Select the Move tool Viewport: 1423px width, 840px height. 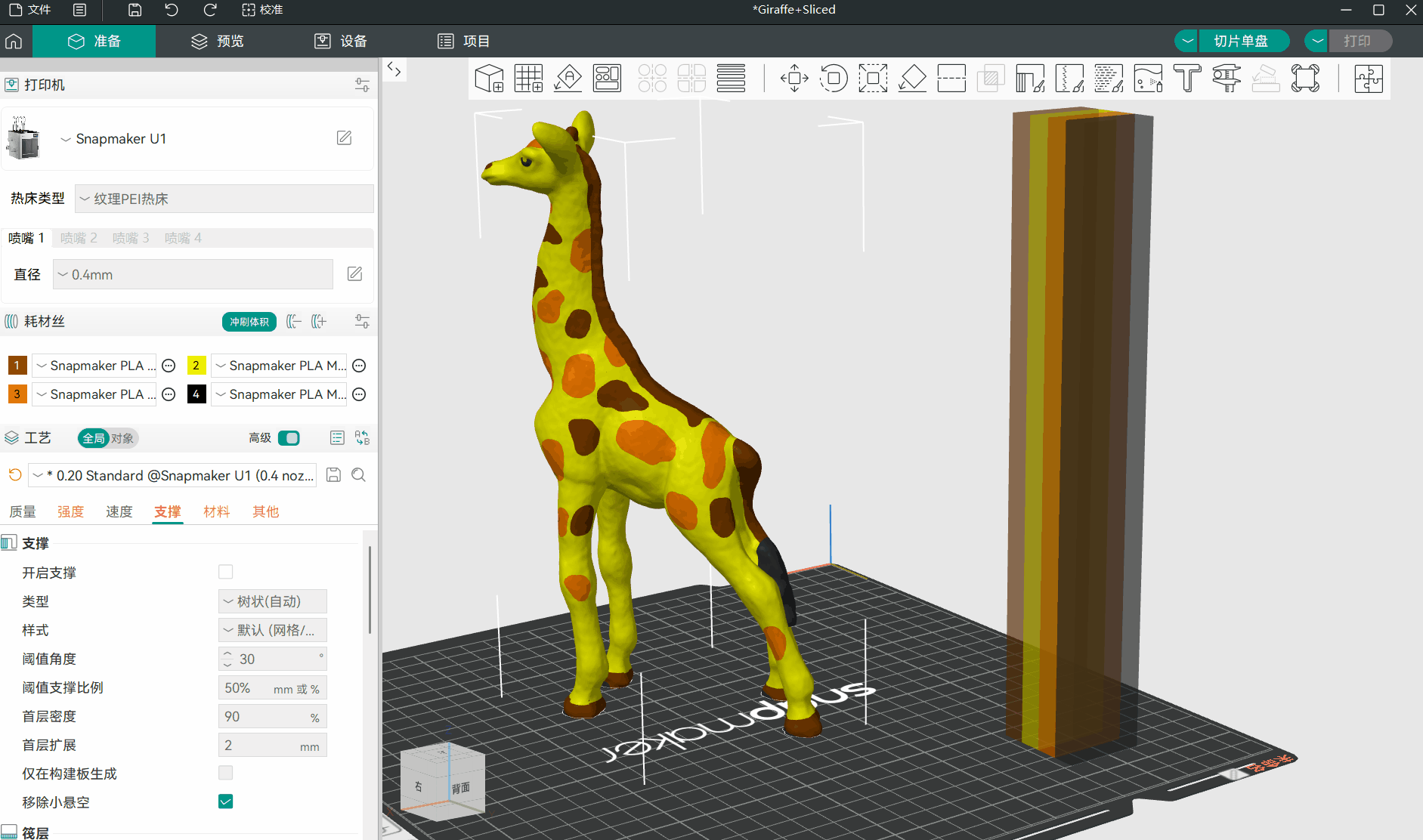click(794, 78)
